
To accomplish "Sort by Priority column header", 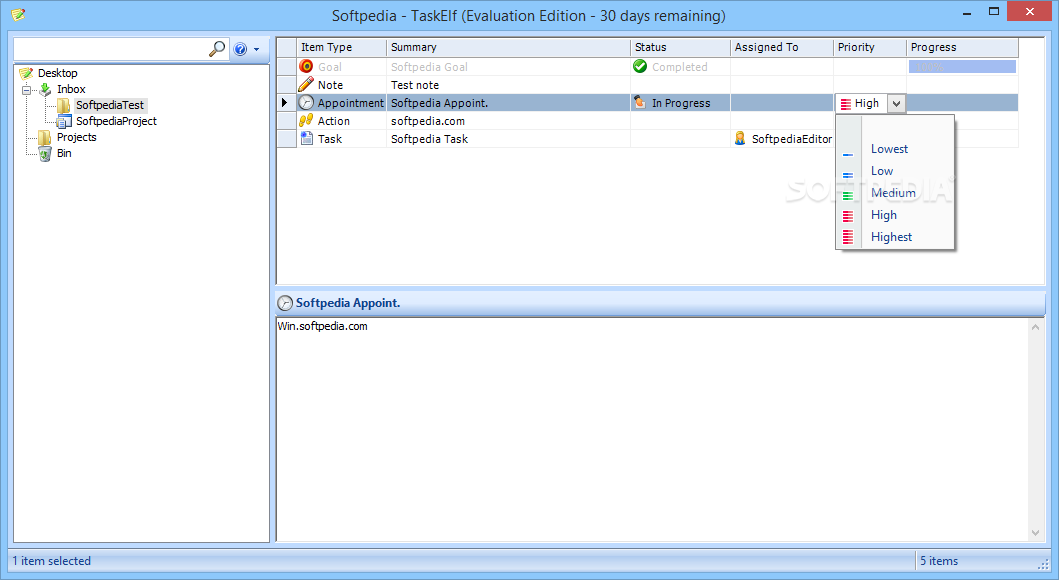I will tap(870, 47).
